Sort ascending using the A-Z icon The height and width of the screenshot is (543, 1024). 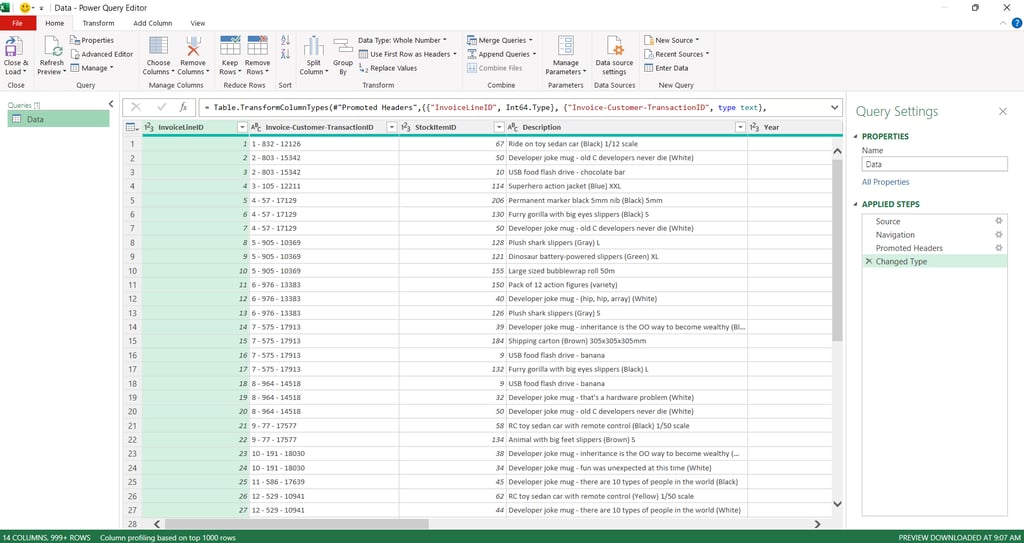click(285, 40)
